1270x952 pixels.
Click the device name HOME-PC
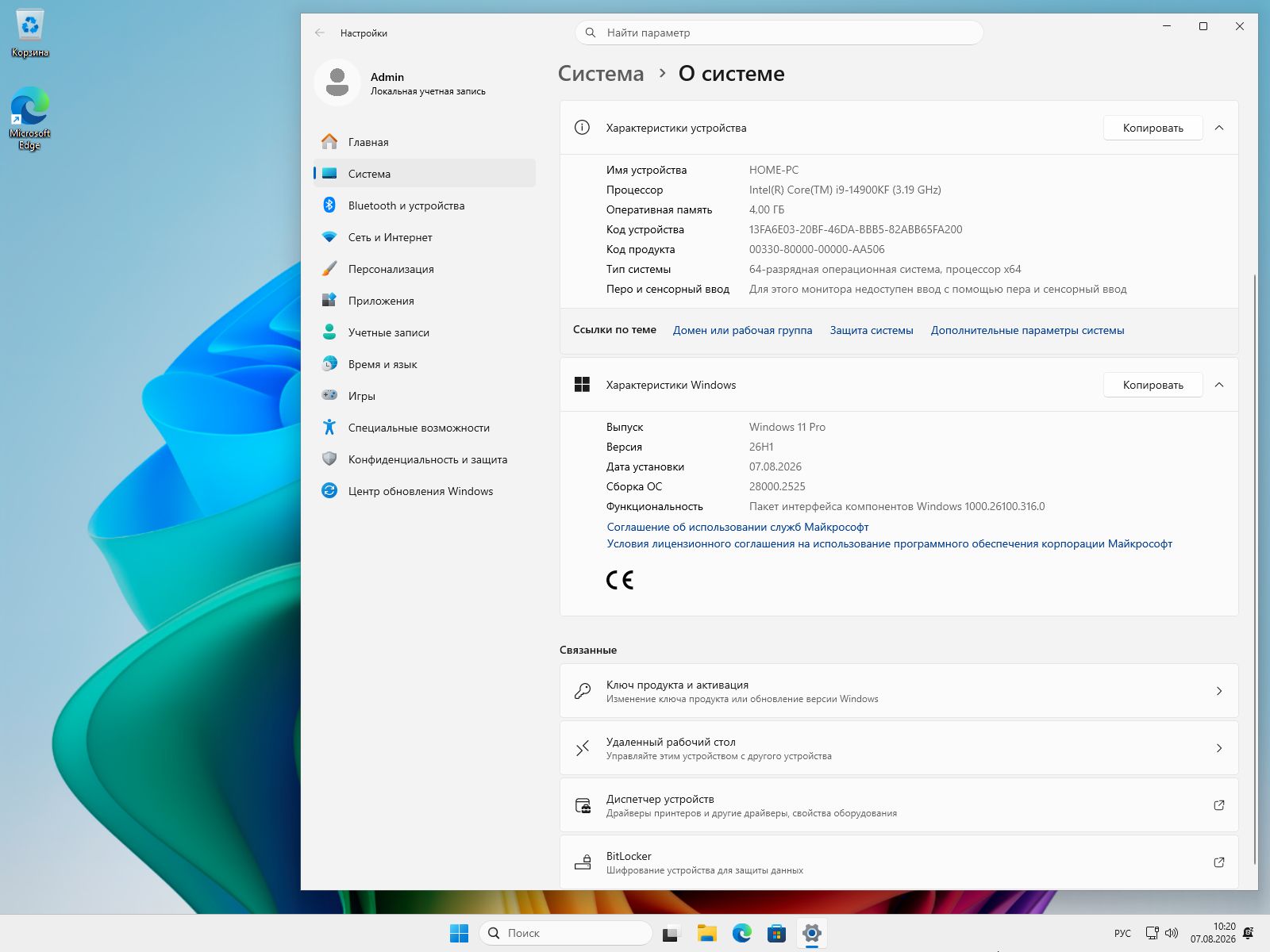pyautogui.click(x=774, y=170)
